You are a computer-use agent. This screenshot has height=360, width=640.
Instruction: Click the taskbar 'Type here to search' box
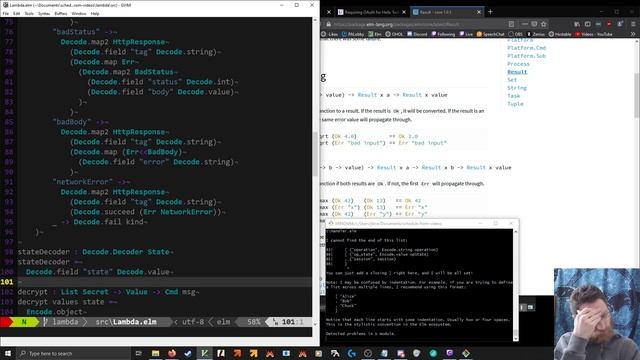point(73,353)
